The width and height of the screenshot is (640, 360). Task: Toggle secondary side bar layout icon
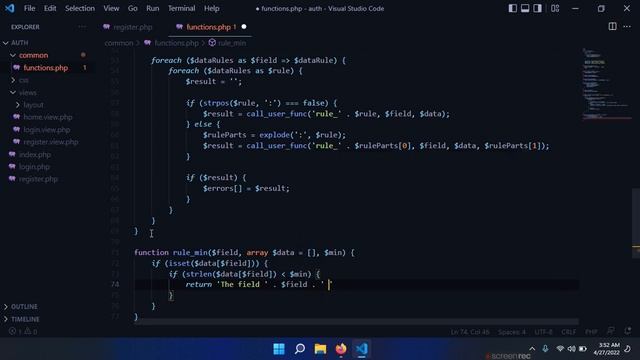538,8
